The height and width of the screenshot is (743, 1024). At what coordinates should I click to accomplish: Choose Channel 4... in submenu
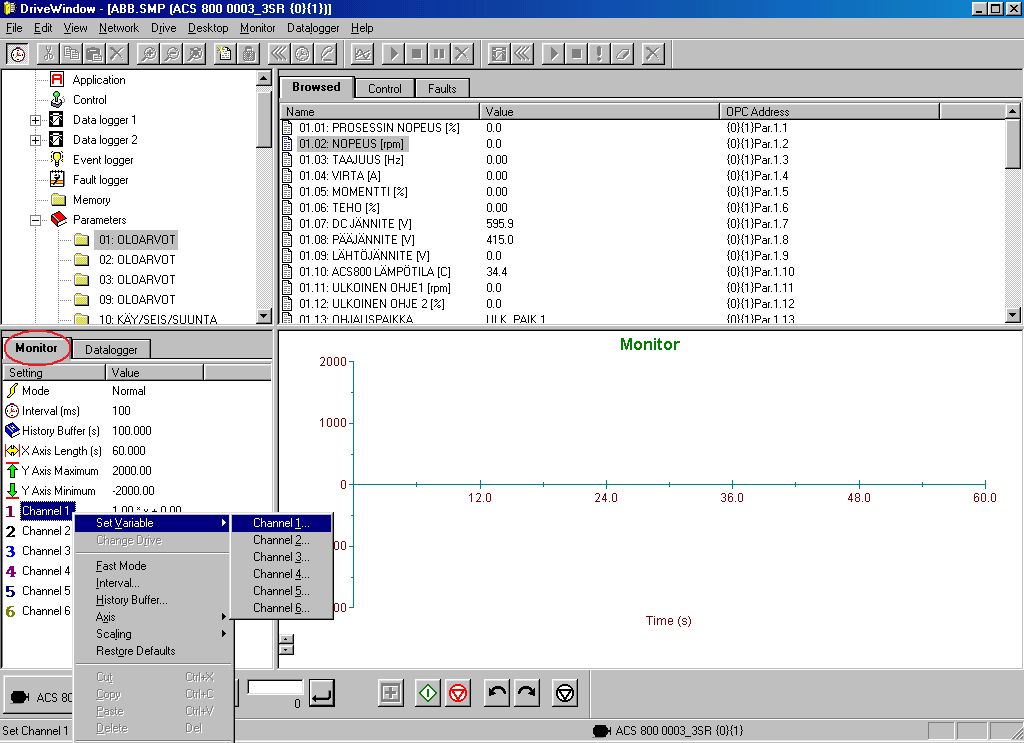(x=281, y=574)
